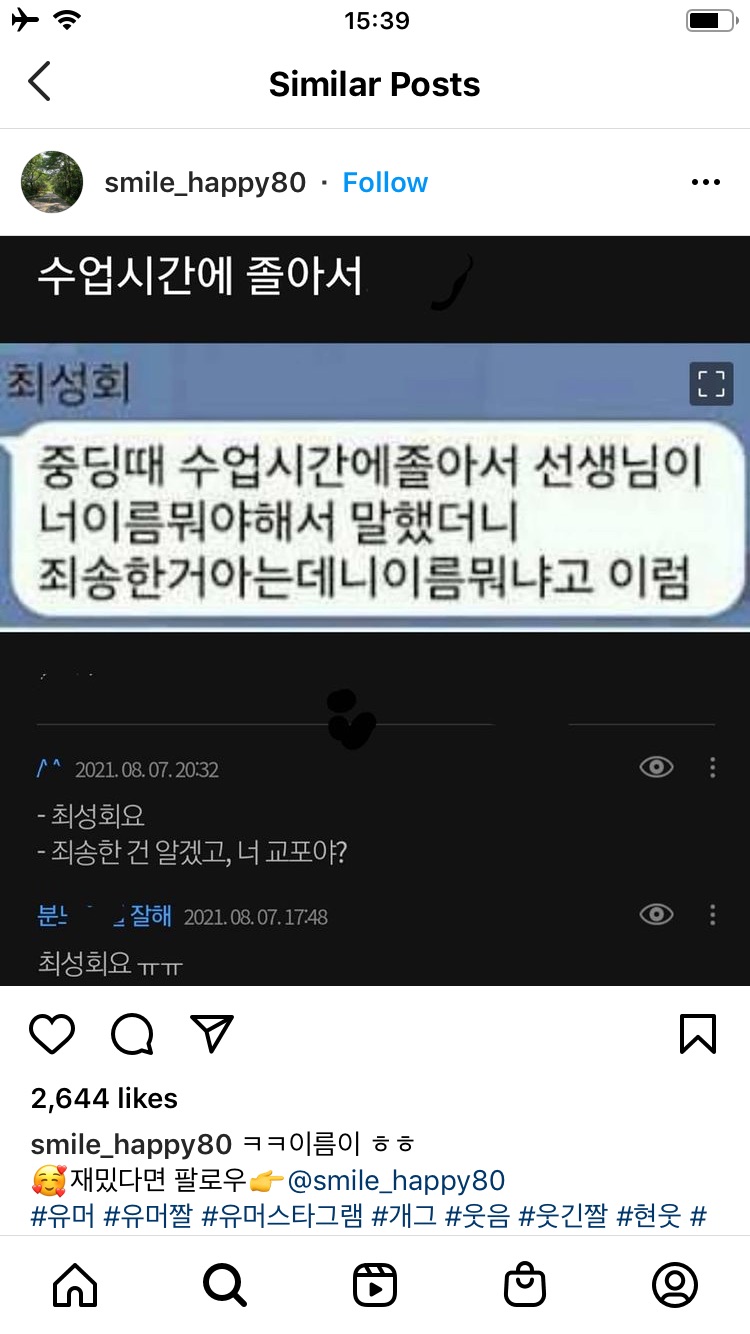Go to the Home tab
Screen dimensions: 750x1334
(x=75, y=1285)
